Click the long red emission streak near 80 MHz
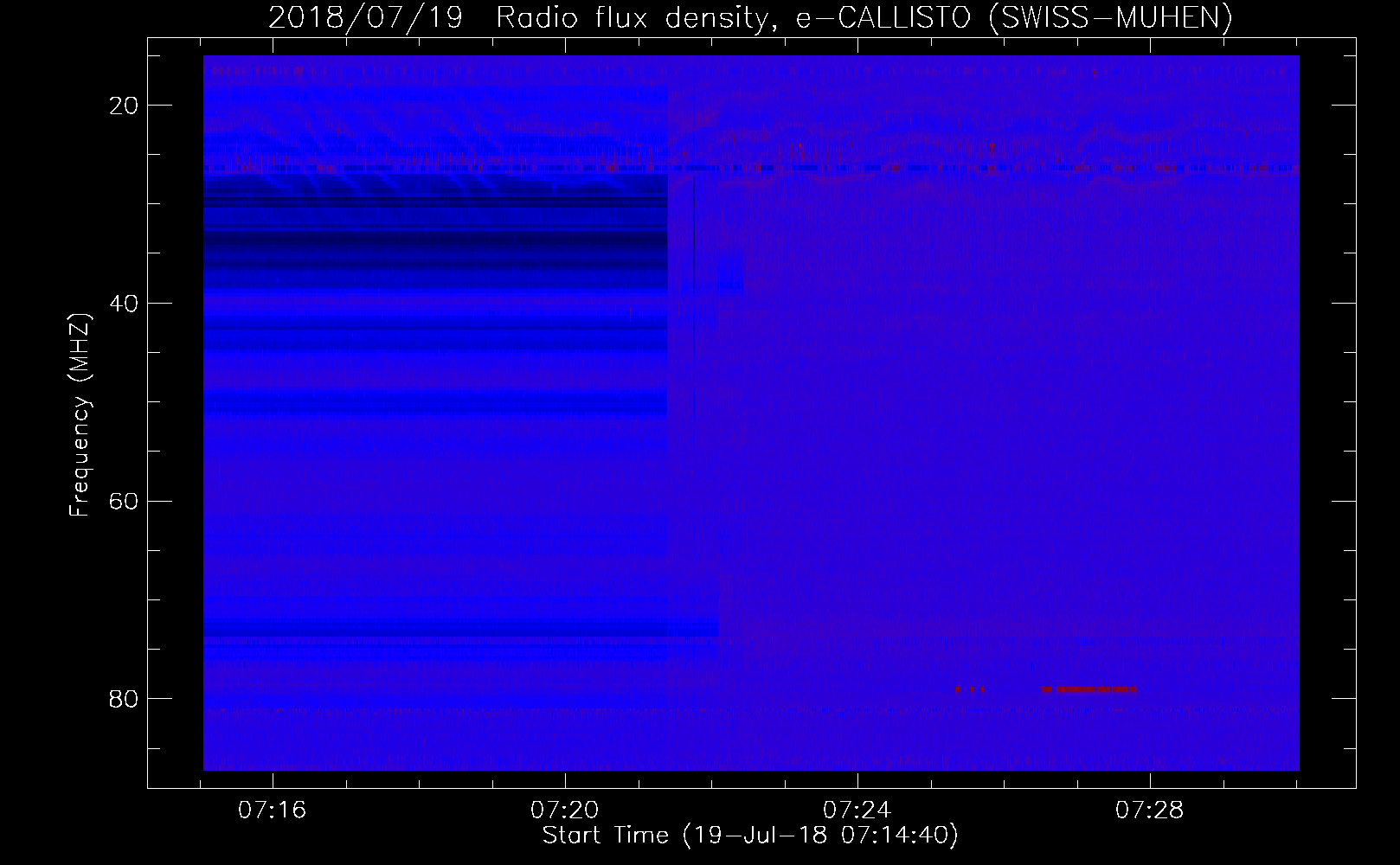 [x=1089, y=689]
